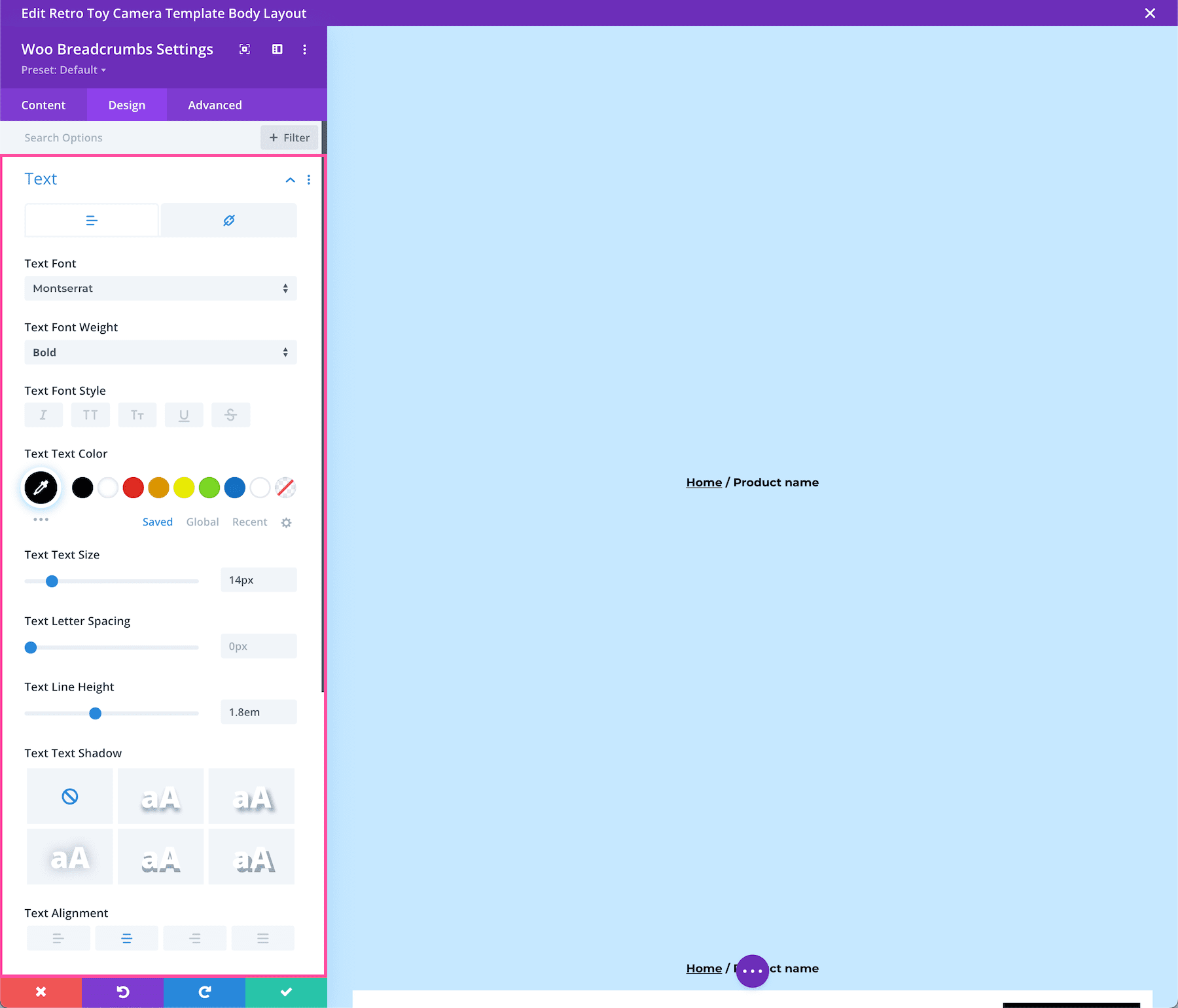
Task: Undo the last change
Action: tap(122, 992)
